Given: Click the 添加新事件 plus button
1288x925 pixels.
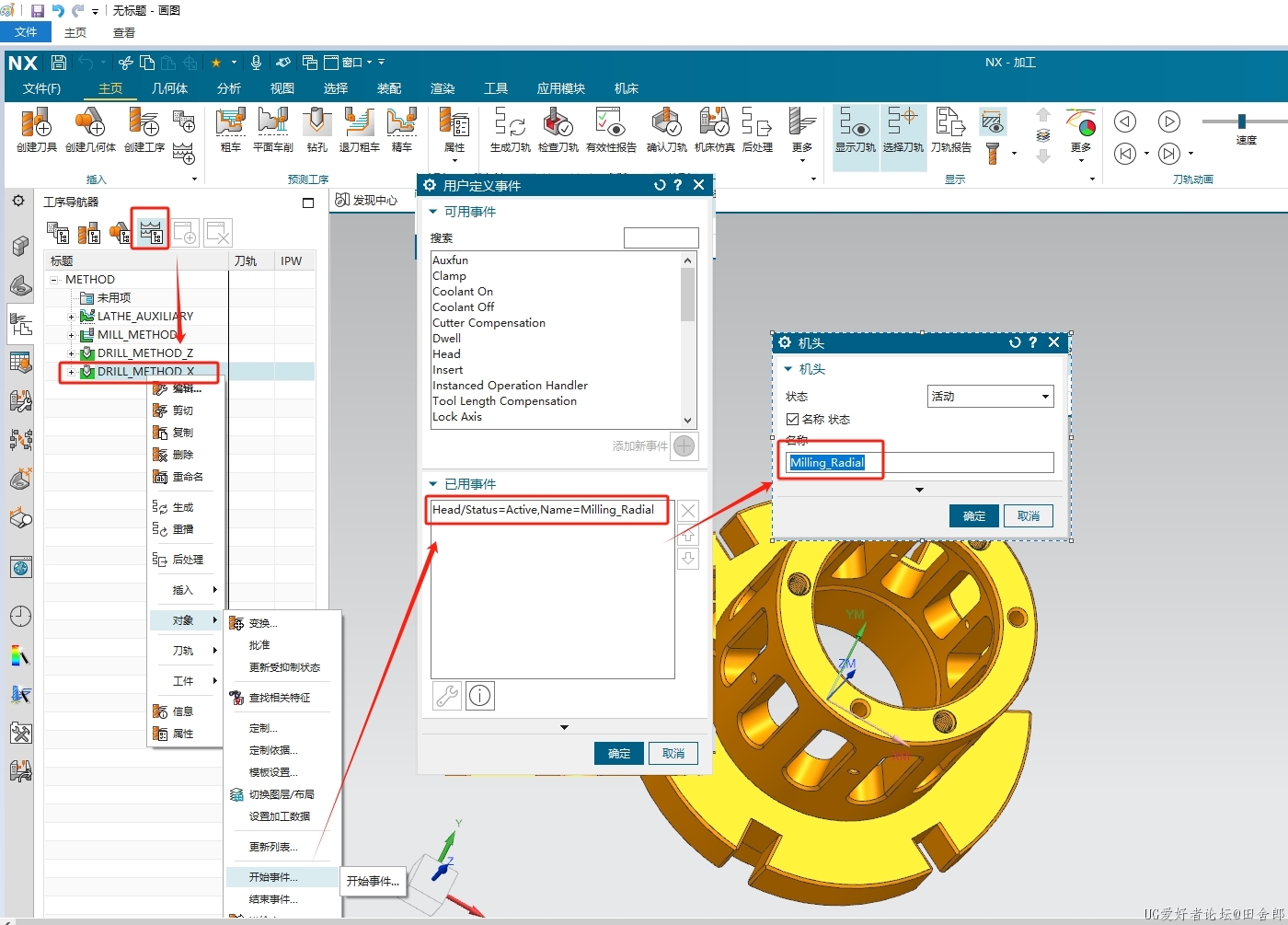Looking at the screenshot, I should click(684, 446).
